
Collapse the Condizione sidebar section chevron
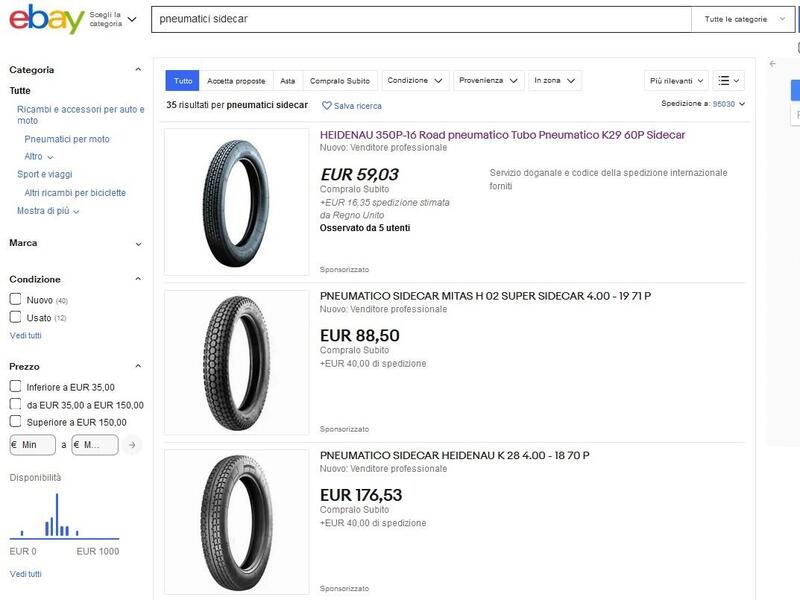138,280
